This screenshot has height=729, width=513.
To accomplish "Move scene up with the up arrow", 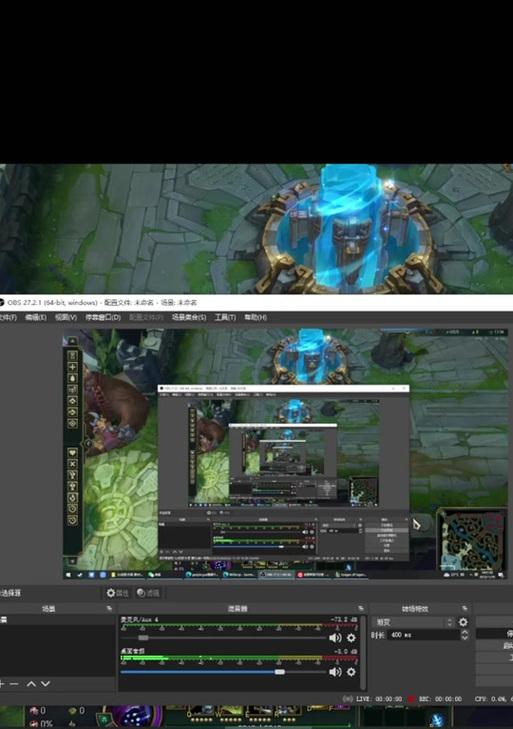I will click(x=31, y=683).
